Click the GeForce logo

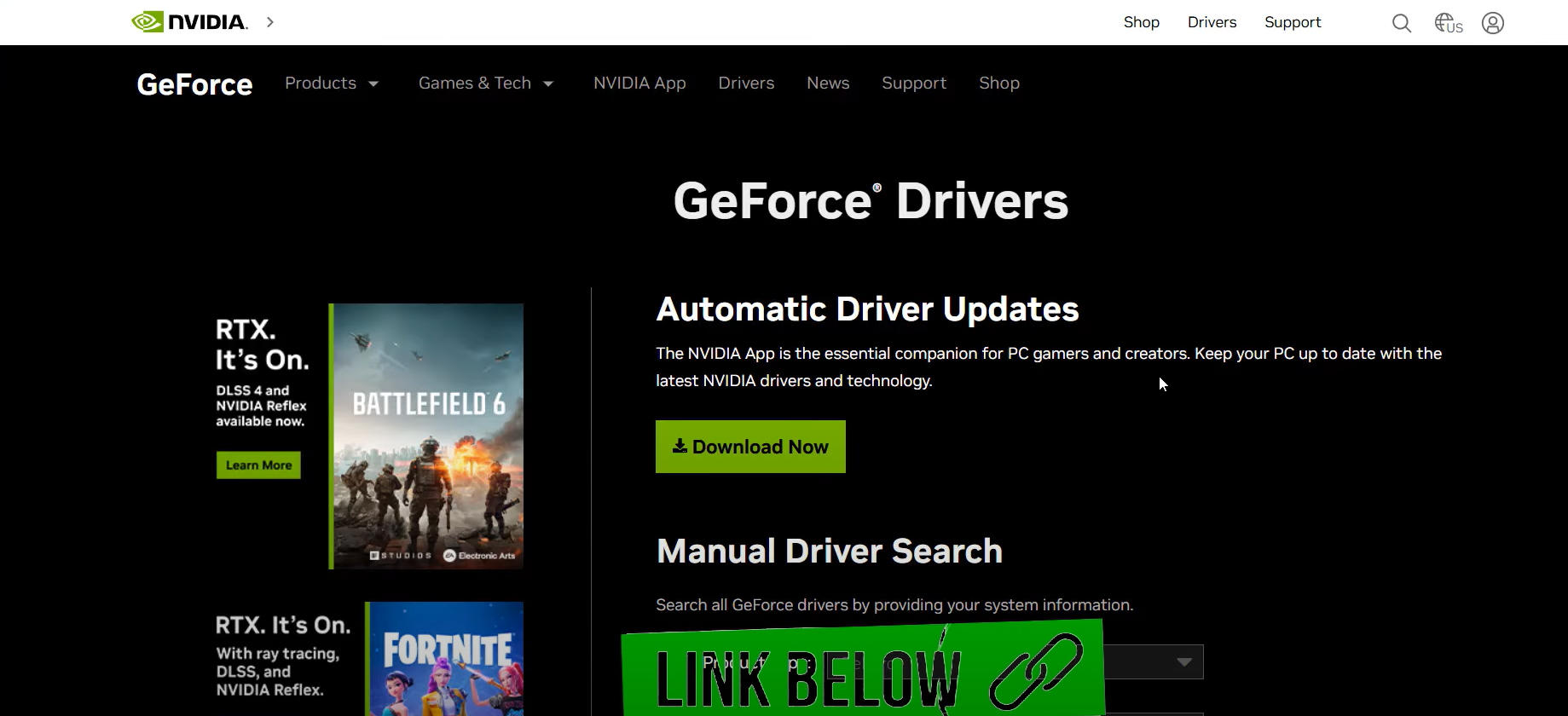point(194,84)
